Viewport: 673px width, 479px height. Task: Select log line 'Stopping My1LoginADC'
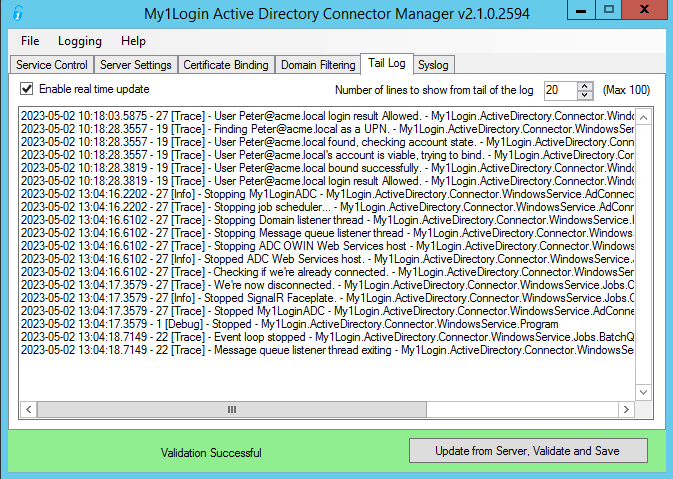point(327,194)
